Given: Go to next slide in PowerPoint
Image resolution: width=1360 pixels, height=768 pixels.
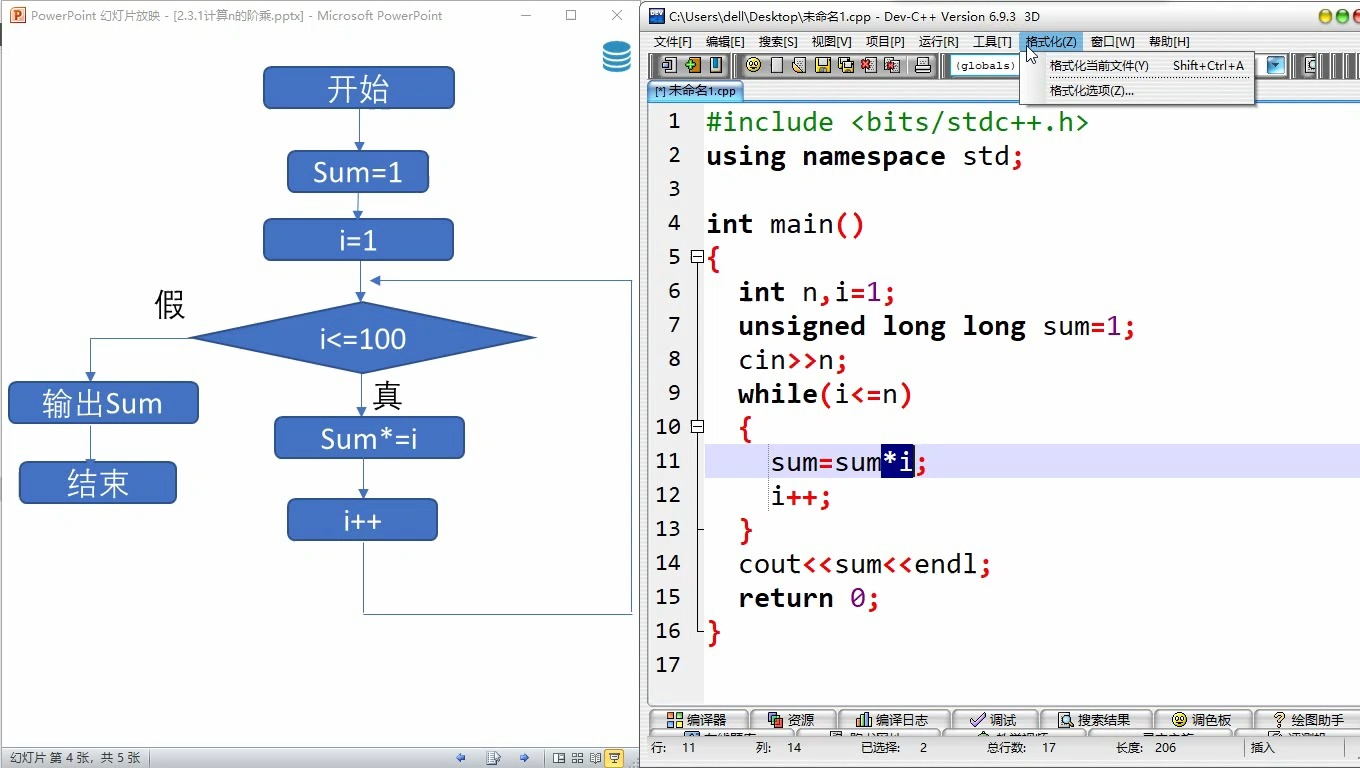Looking at the screenshot, I should point(524,758).
